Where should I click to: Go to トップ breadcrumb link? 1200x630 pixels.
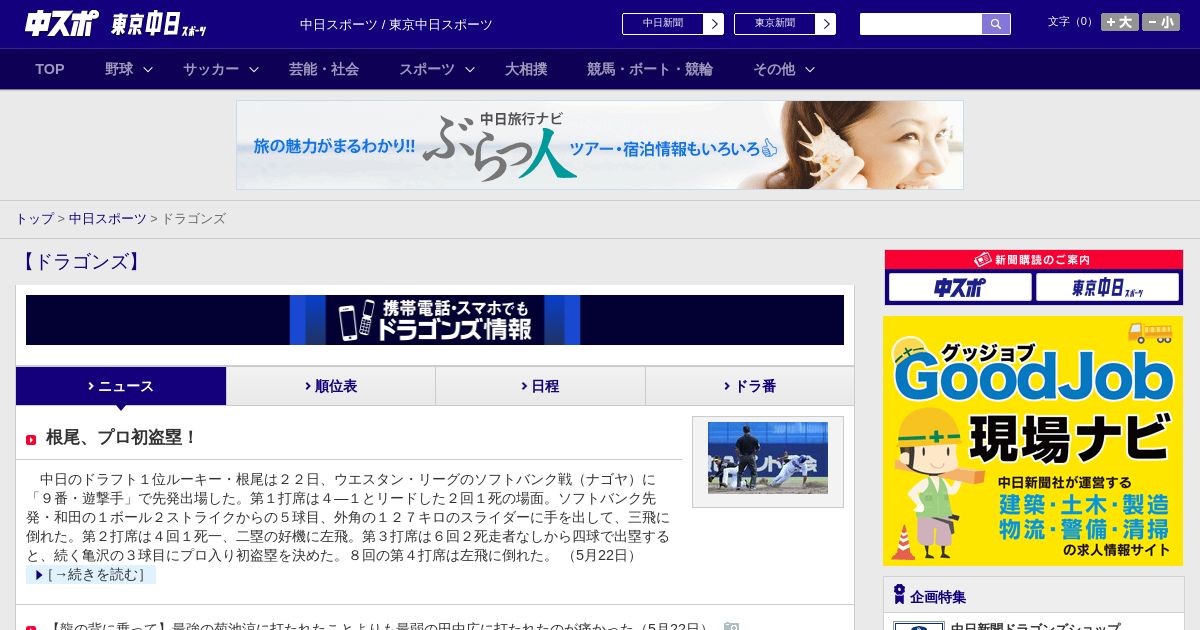pos(34,218)
